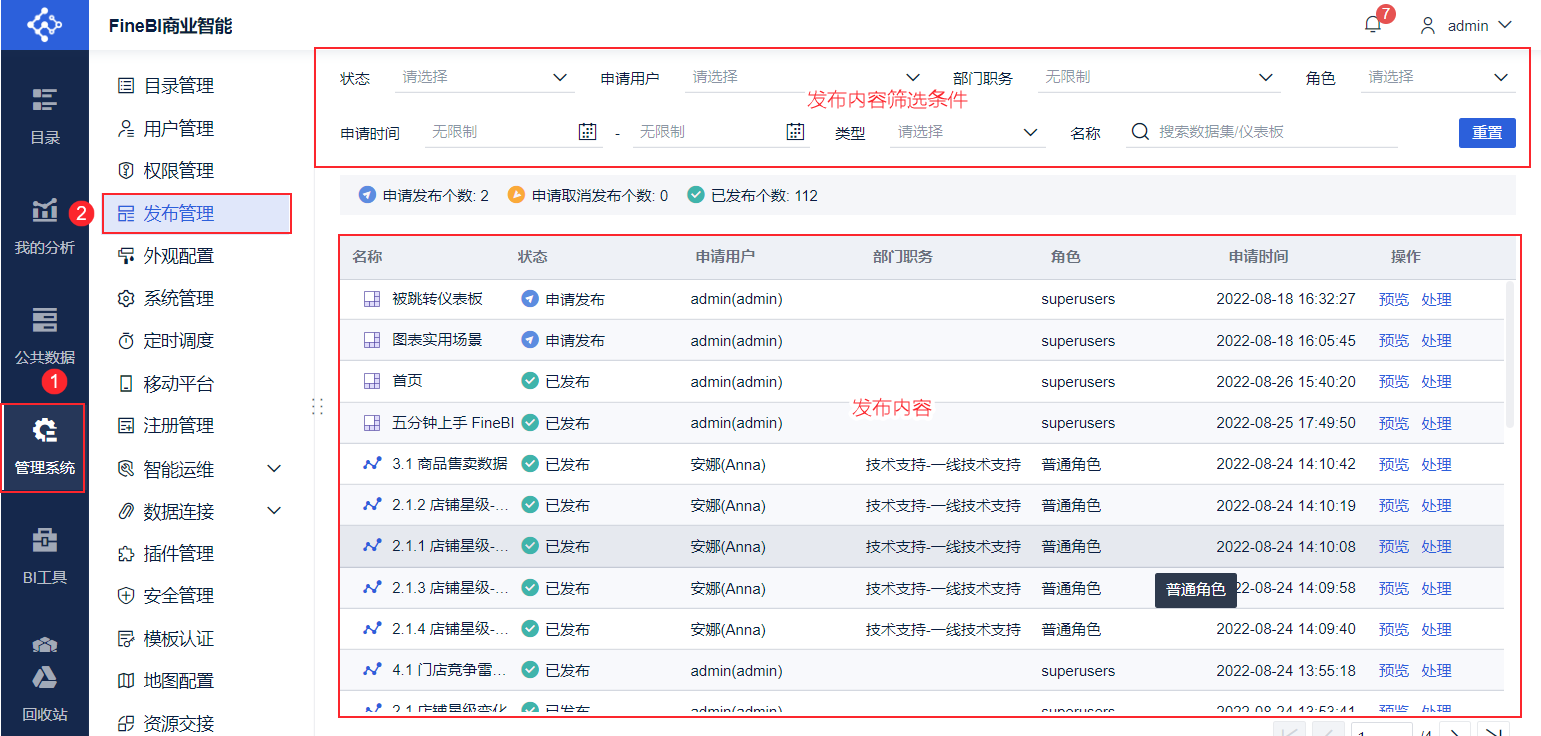The image size is (1541, 736).
Task: Open the admin user menu
Action: click(1467, 25)
